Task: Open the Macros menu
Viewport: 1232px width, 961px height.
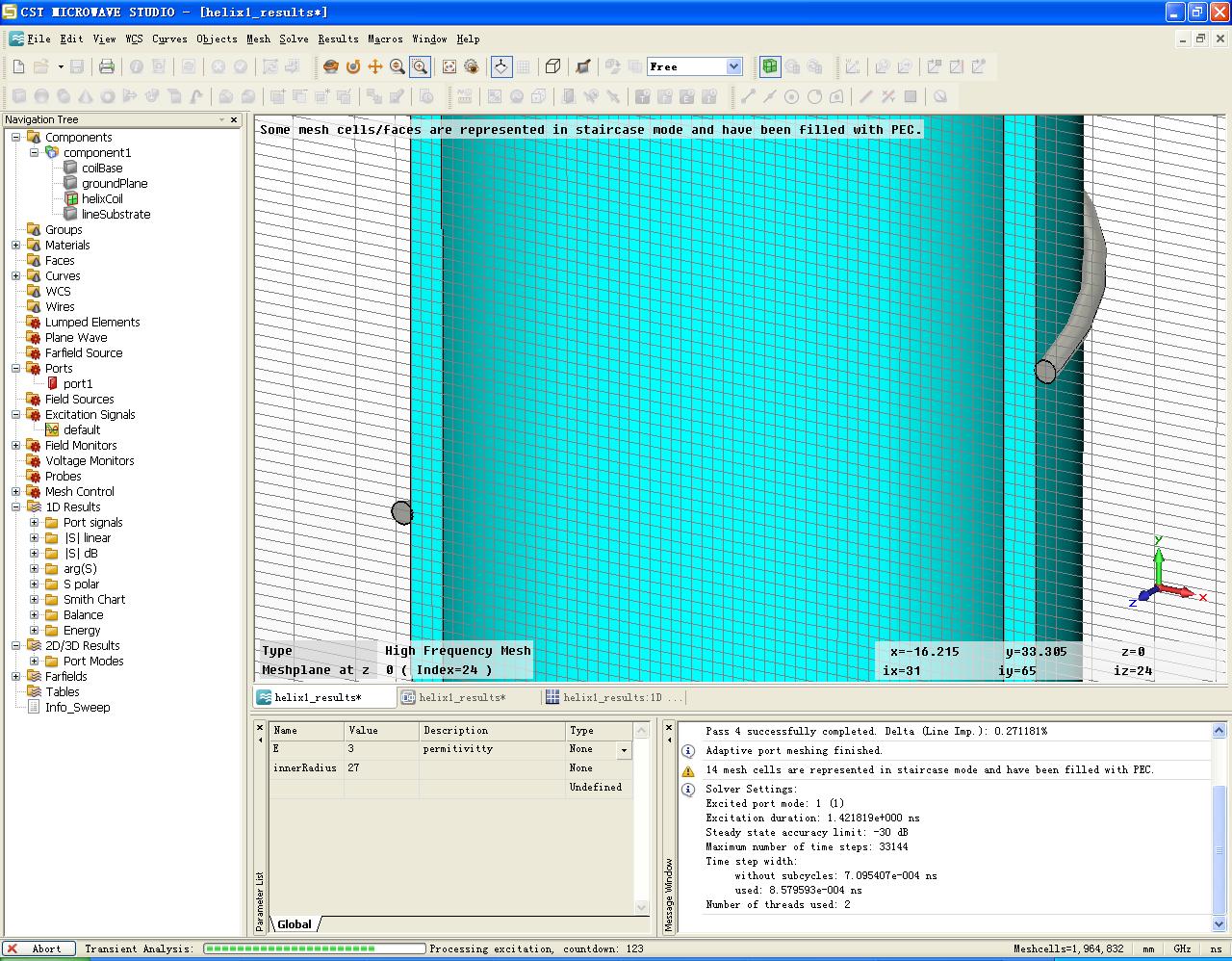Action: 385,39
